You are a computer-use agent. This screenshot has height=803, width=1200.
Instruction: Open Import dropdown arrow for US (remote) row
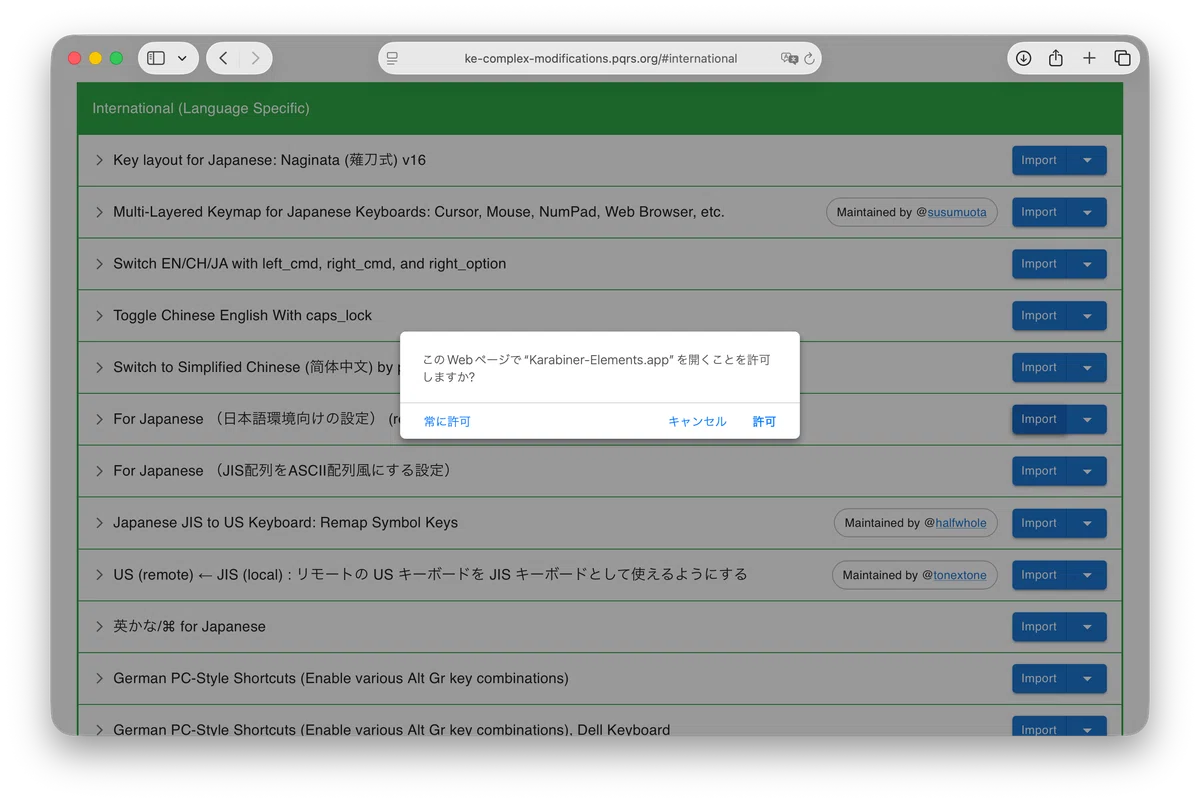(1087, 575)
